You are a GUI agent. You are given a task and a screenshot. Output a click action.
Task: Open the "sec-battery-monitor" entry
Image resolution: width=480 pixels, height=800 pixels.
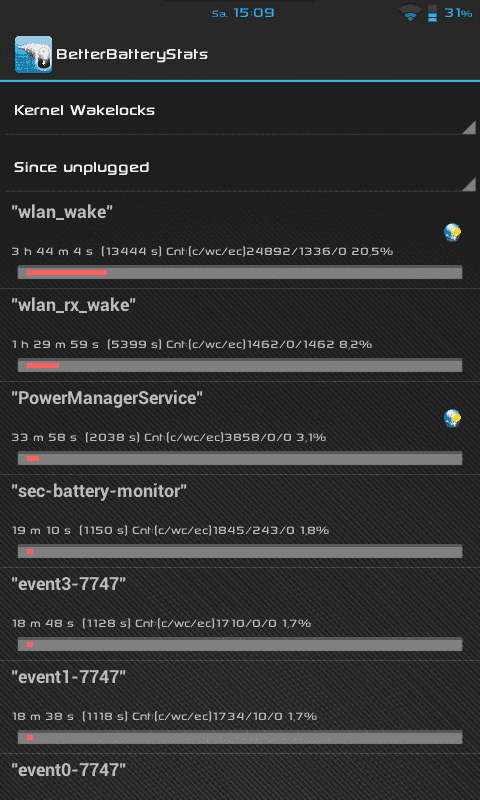[x=240, y=521]
